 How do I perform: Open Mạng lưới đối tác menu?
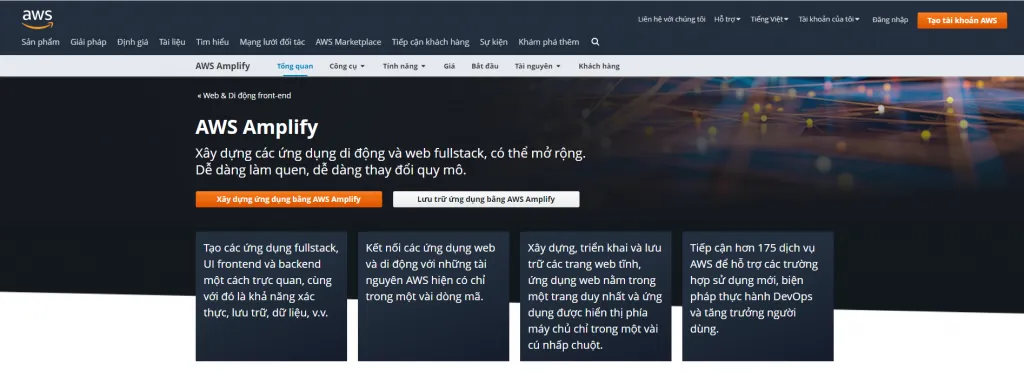click(x=272, y=42)
